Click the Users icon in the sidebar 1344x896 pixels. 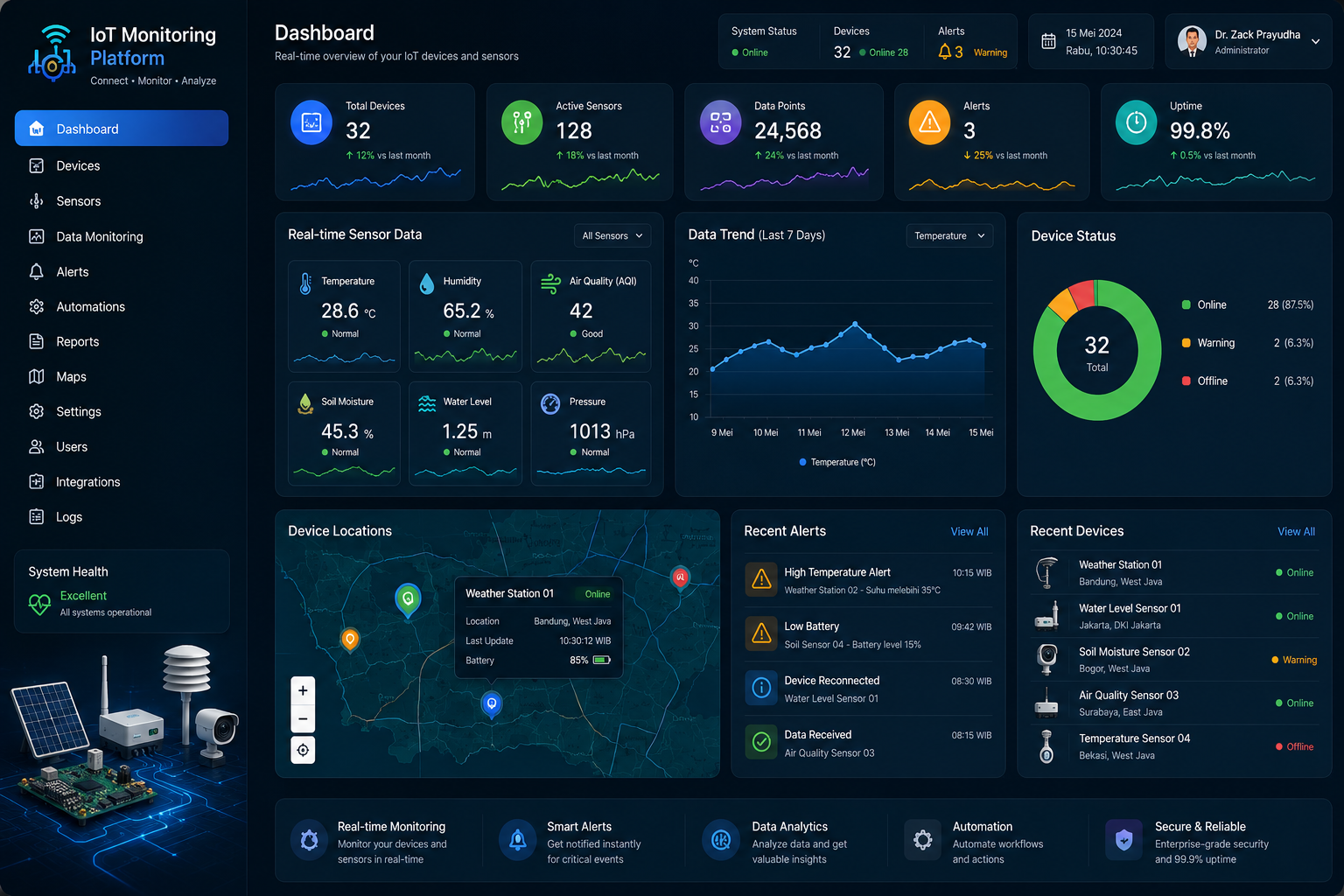coord(36,446)
